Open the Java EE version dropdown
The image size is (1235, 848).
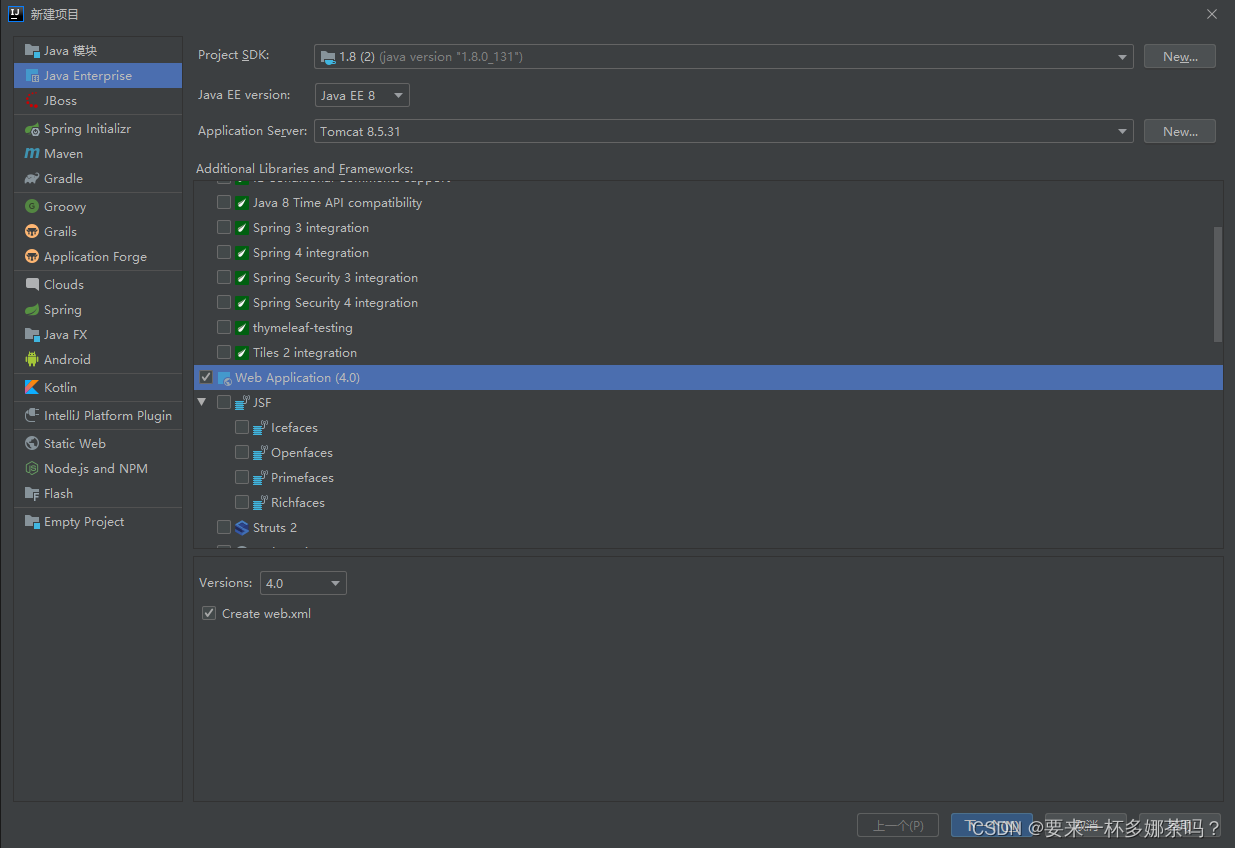pyautogui.click(x=362, y=95)
